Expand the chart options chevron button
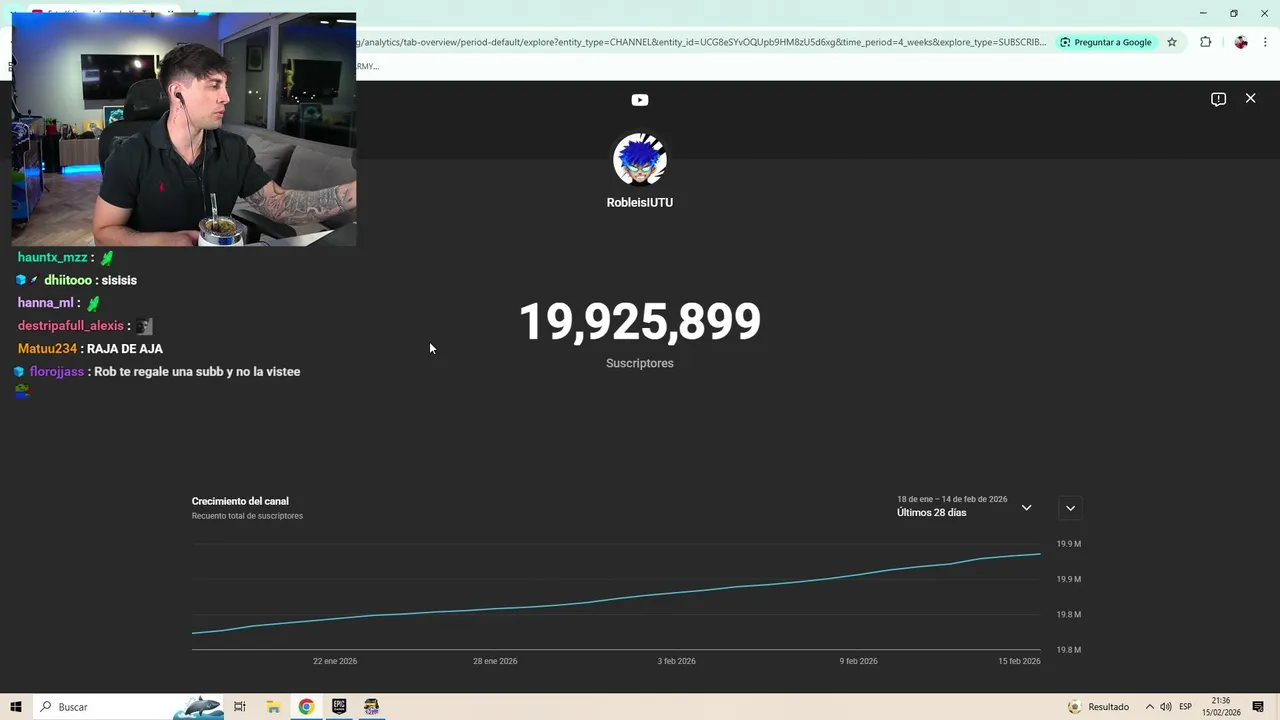This screenshot has width=1280, height=720. coord(1070,508)
